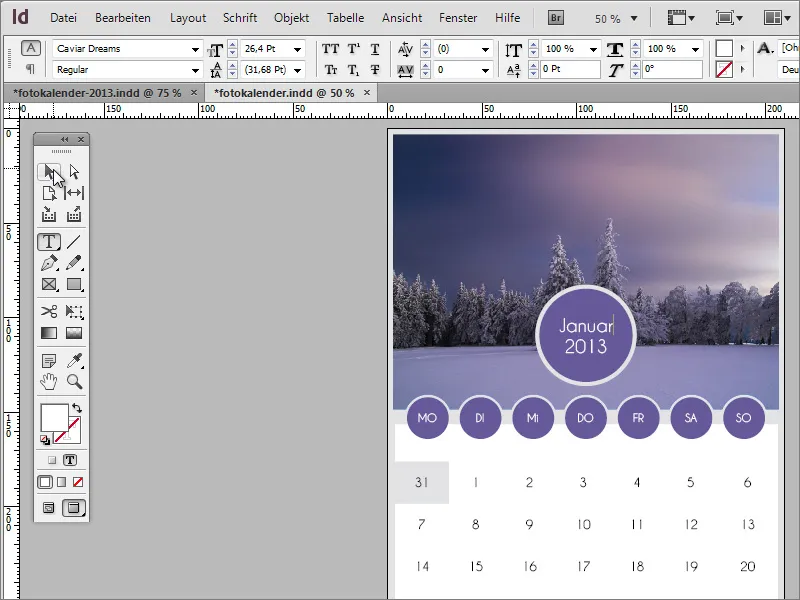Open the Ansicht menu
The height and width of the screenshot is (600, 800).
[402, 18]
